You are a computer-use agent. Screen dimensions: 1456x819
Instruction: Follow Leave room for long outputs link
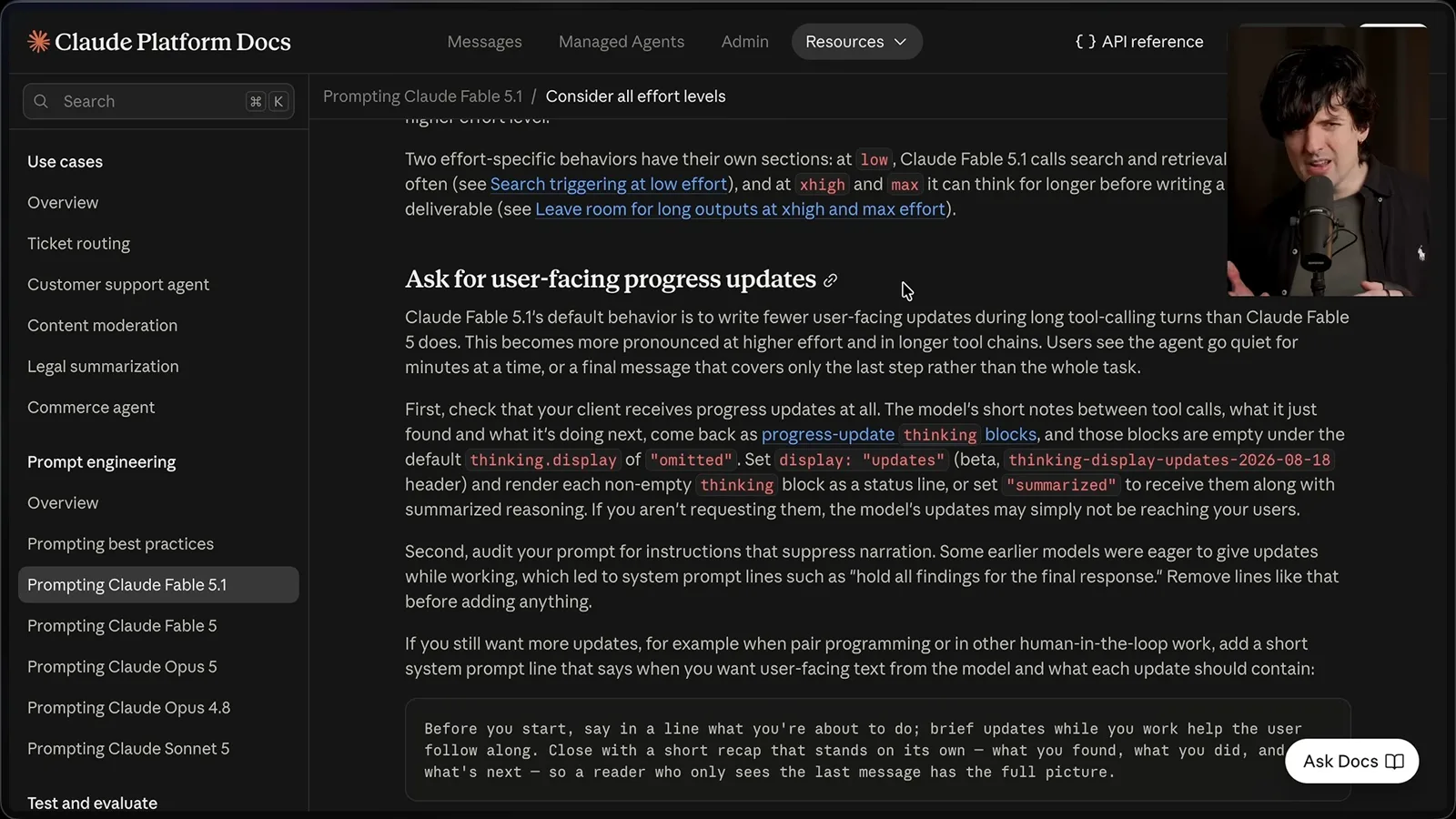pos(740,209)
